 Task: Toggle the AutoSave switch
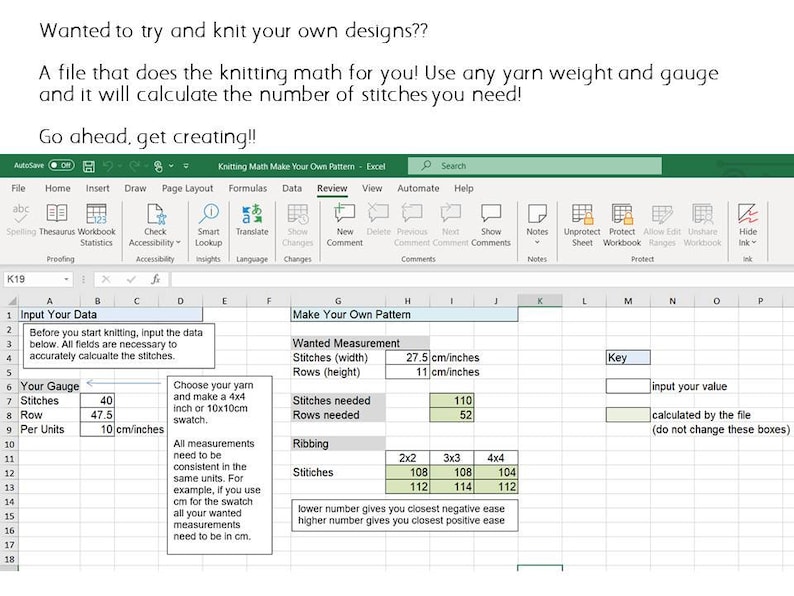(x=61, y=166)
